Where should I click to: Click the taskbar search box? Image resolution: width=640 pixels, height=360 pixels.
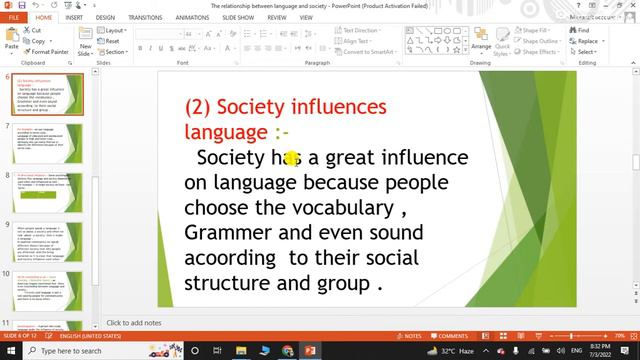[x=103, y=351]
